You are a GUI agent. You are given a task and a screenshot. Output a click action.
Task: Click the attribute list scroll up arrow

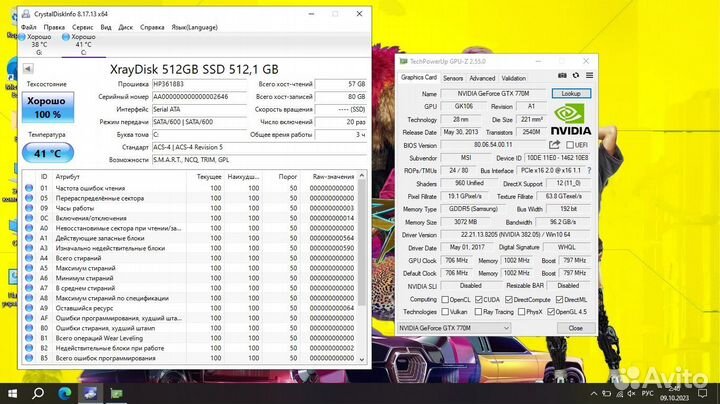click(x=362, y=176)
